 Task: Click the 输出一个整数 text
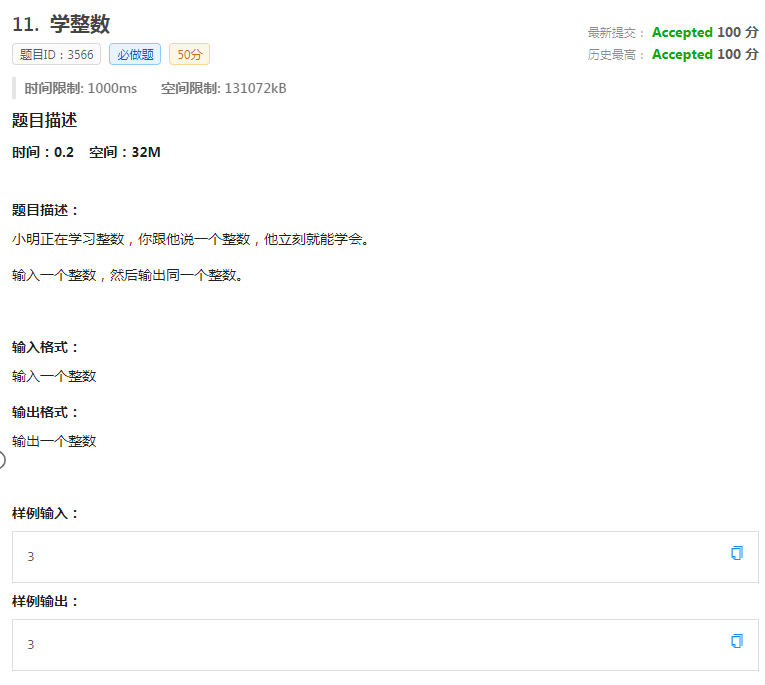coord(54,441)
